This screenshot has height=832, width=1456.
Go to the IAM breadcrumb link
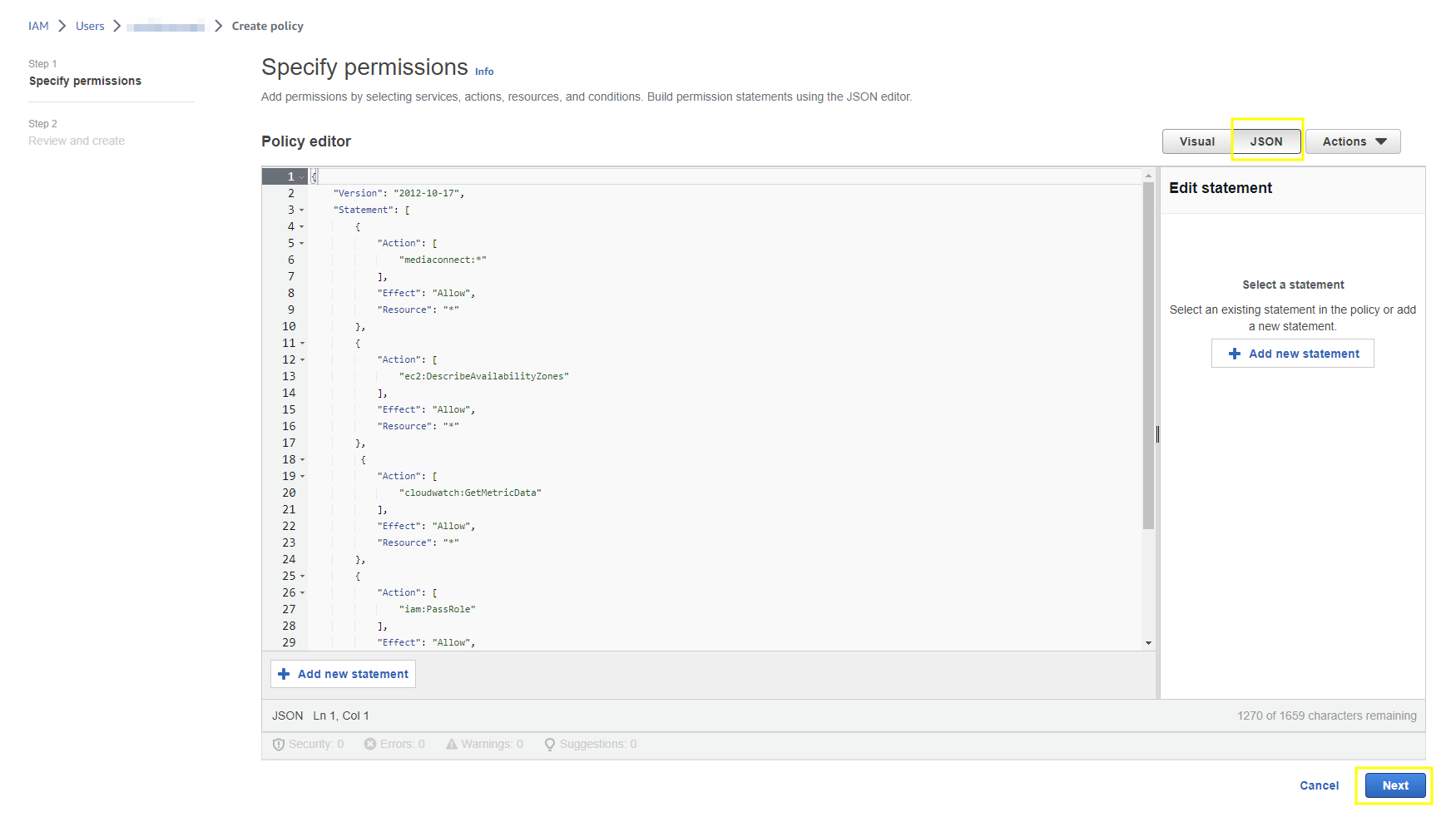38,26
